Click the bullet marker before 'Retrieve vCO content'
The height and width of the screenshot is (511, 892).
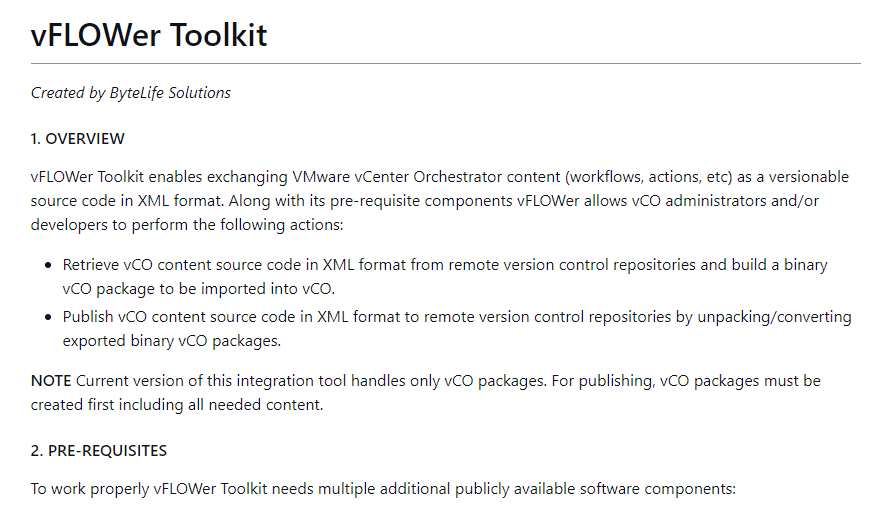(x=50, y=266)
